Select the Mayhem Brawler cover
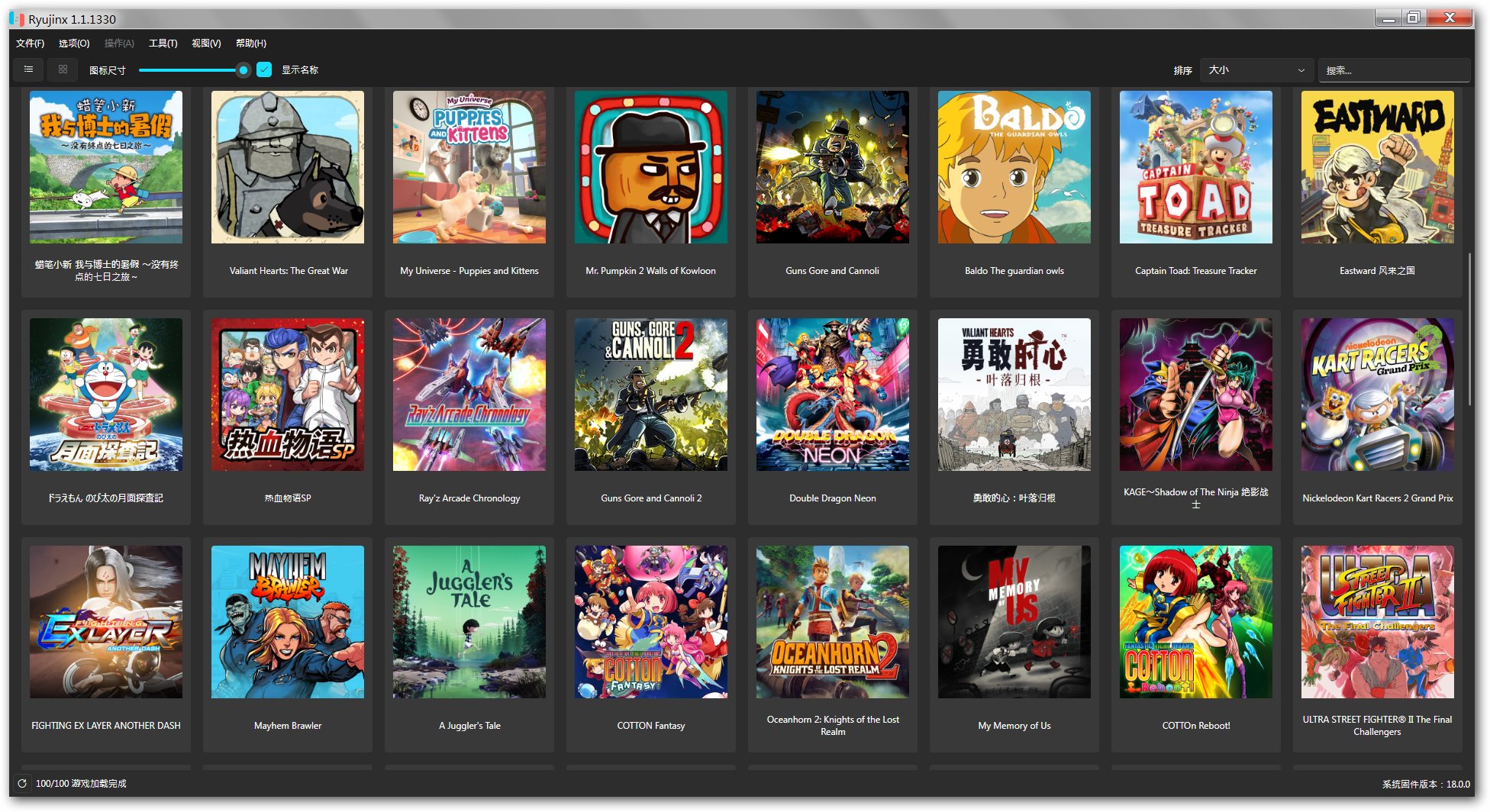 (288, 622)
